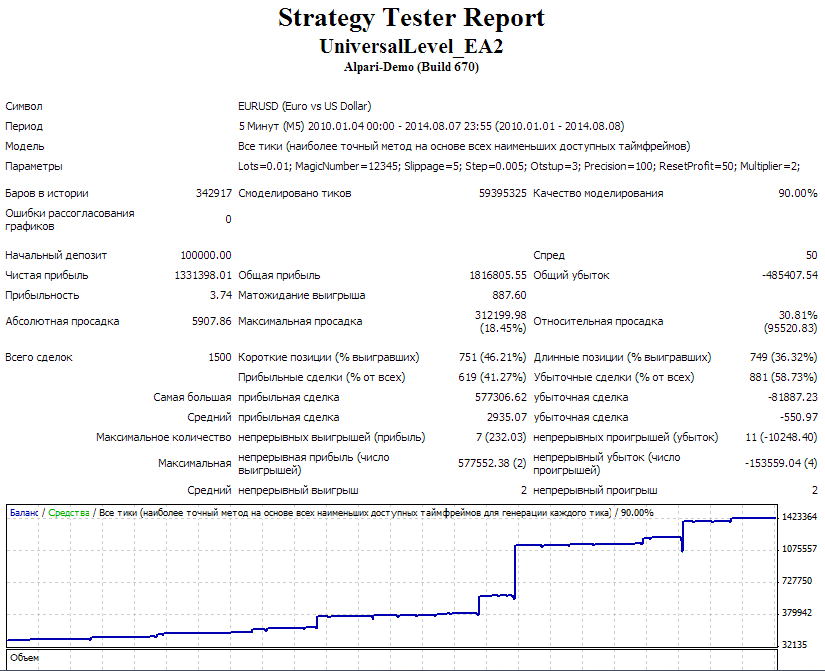
Task: Select average profit trade 2935.07
Action: [507, 417]
